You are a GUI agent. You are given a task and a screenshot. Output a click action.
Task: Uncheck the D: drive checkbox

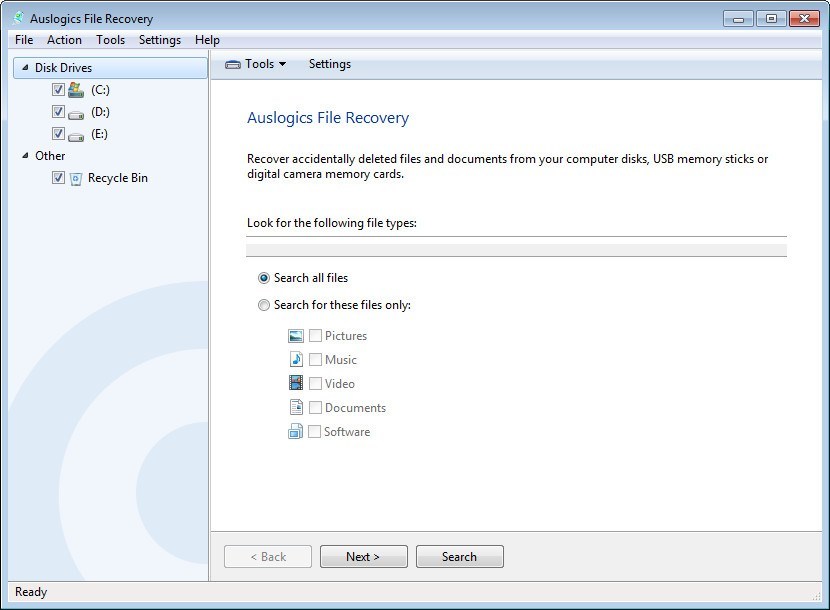pyautogui.click(x=58, y=111)
